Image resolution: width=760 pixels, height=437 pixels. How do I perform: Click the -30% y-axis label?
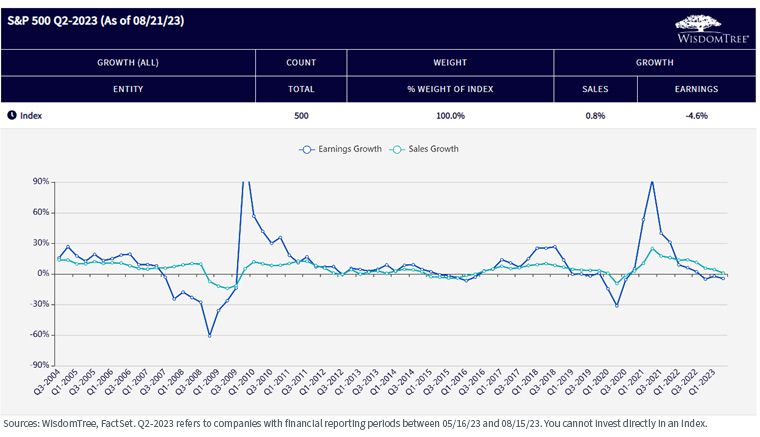pos(40,304)
